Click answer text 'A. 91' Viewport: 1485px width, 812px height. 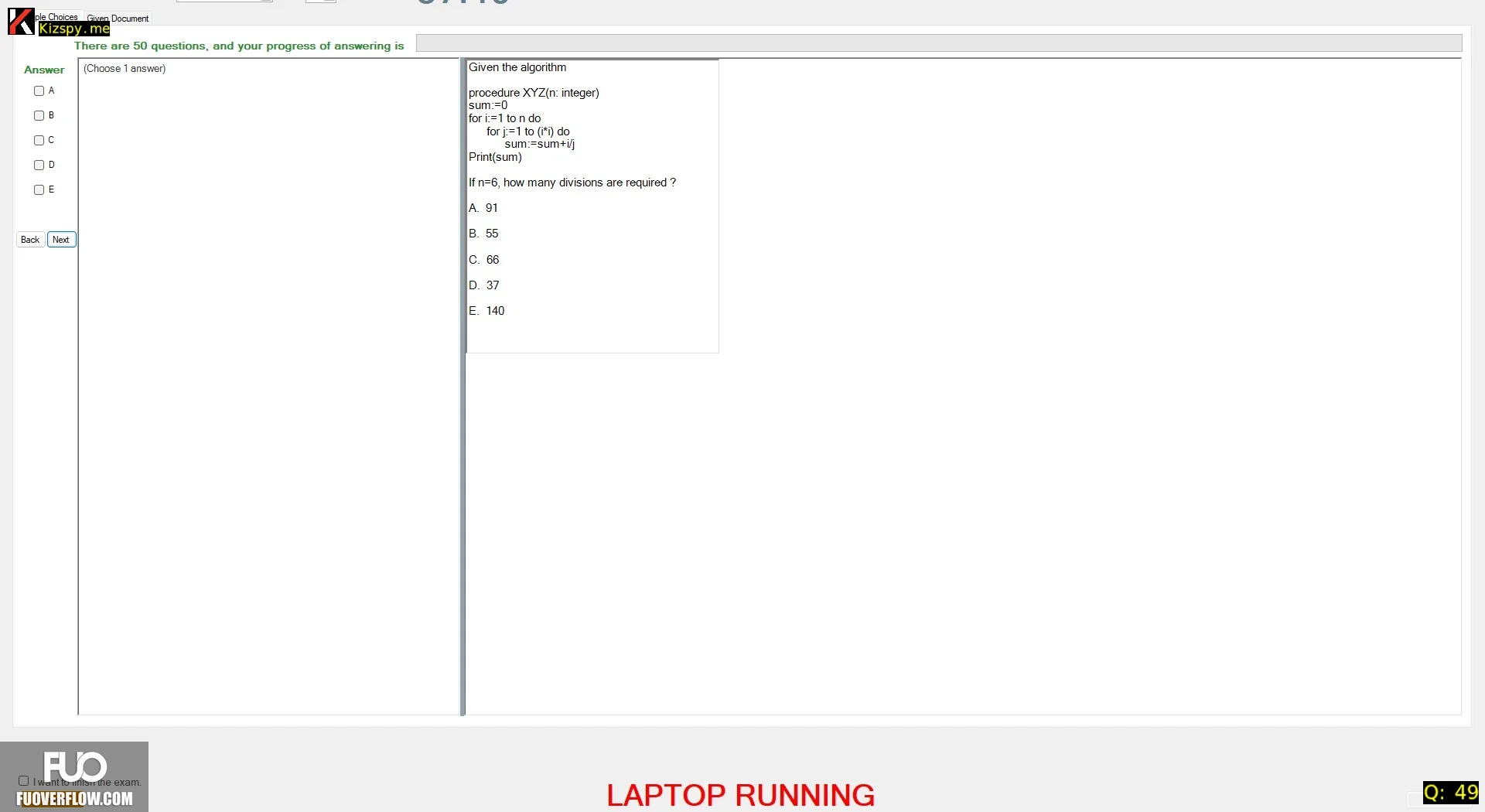point(483,208)
